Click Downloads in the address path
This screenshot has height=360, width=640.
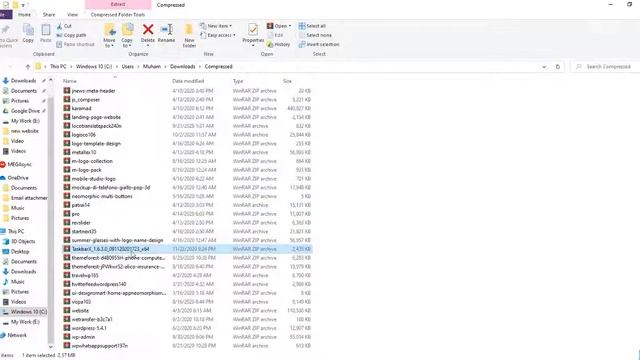182,67
